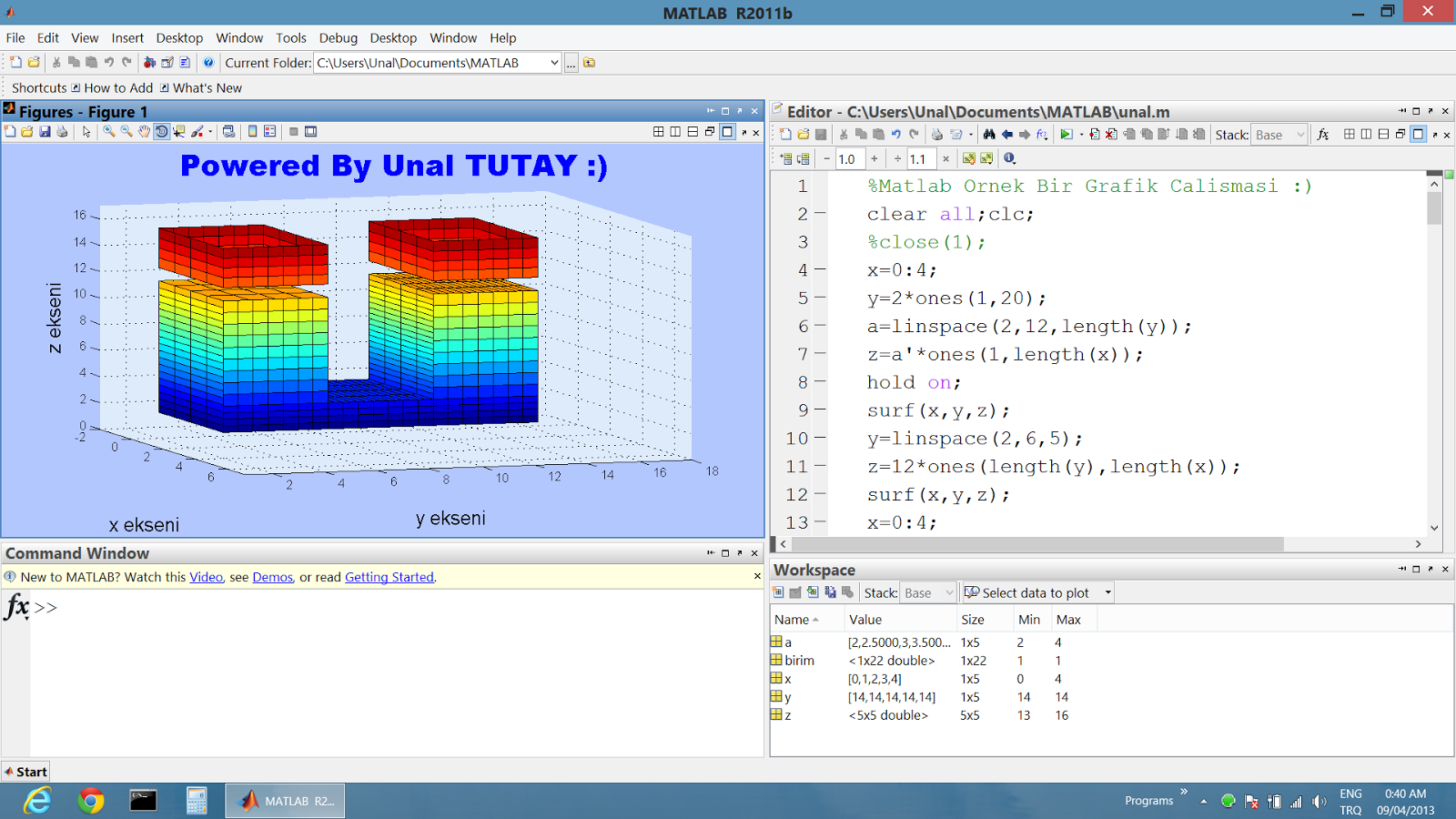
Task: Launch GUIDE from the main toolbar
Action: pos(167,63)
